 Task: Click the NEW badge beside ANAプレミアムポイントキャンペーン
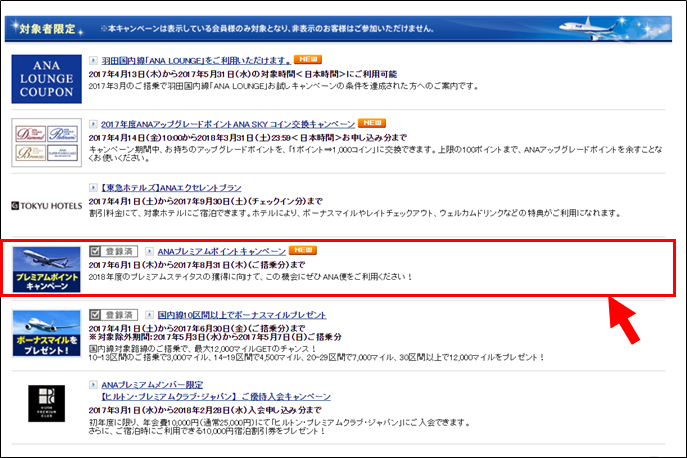click(303, 250)
